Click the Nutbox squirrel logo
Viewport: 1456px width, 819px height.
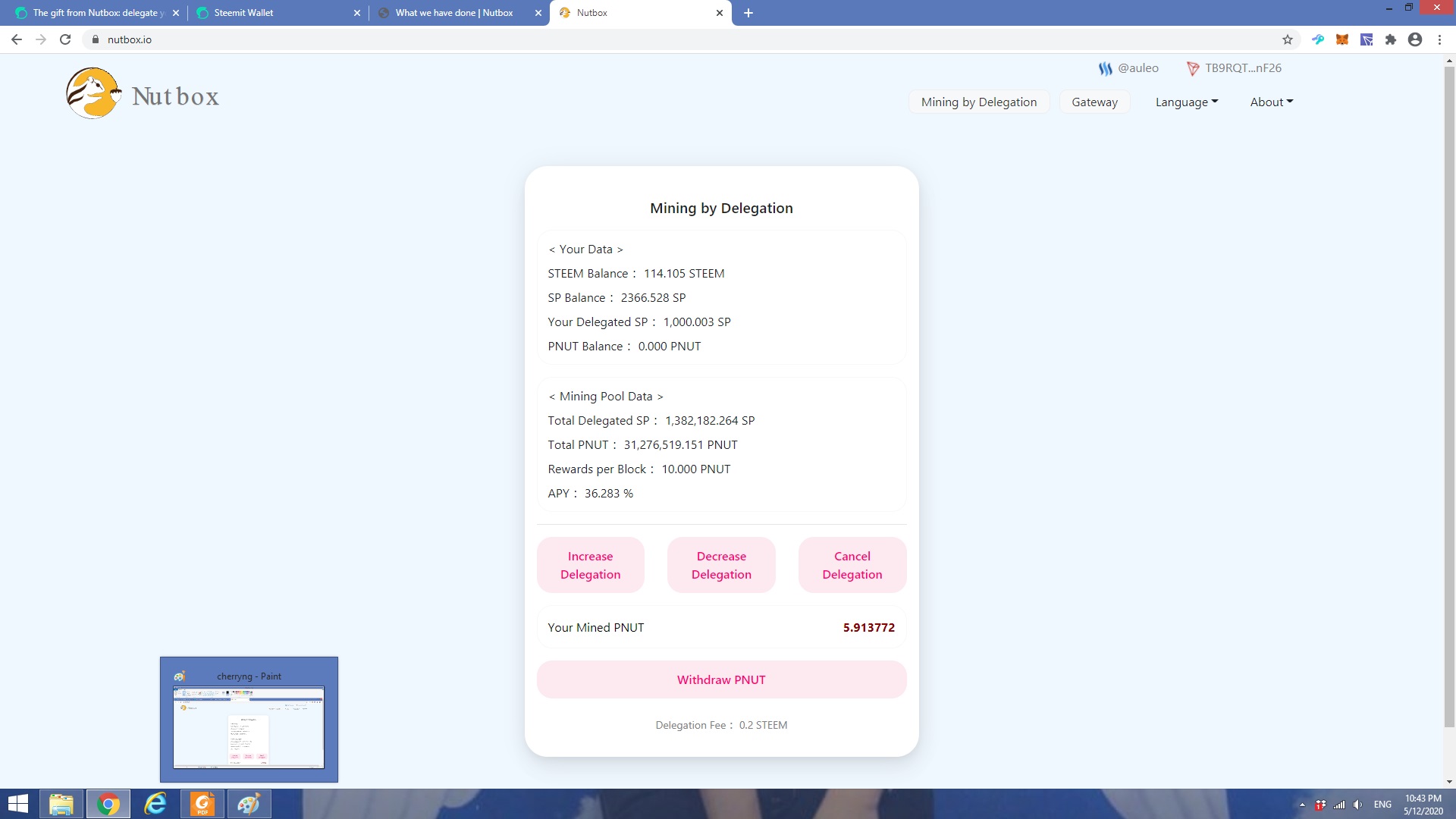pos(93,93)
